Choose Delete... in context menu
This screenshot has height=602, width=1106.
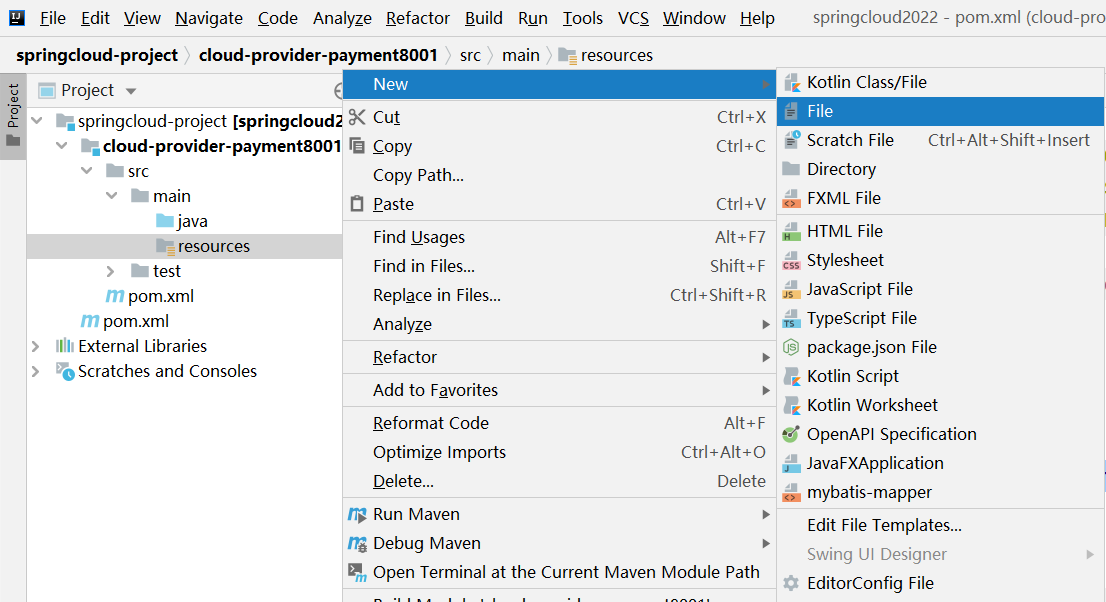[x=559, y=481]
